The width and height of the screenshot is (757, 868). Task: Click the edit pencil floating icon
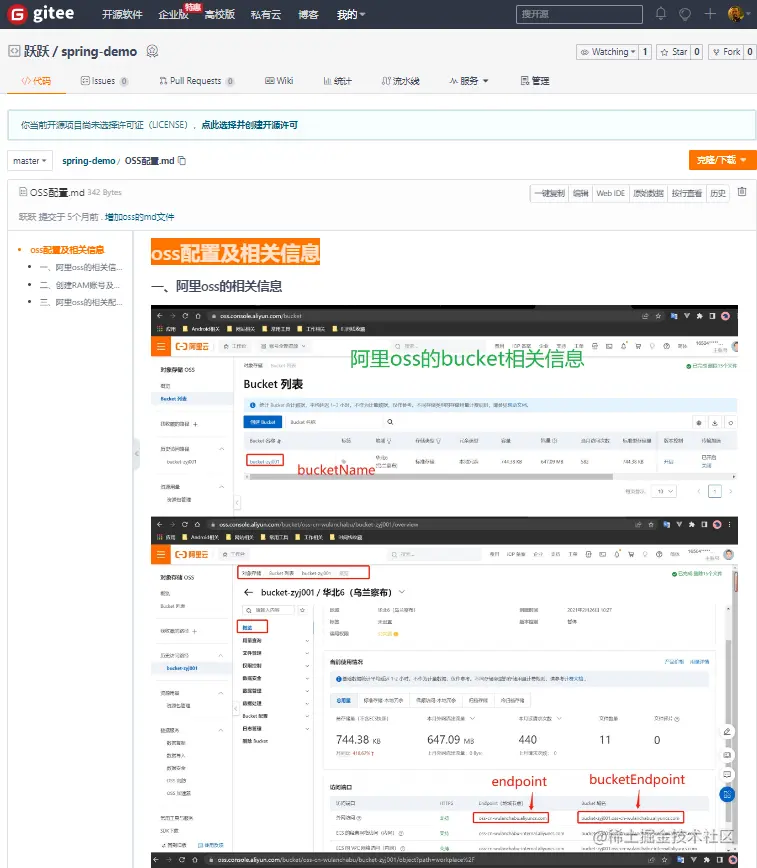tap(727, 732)
